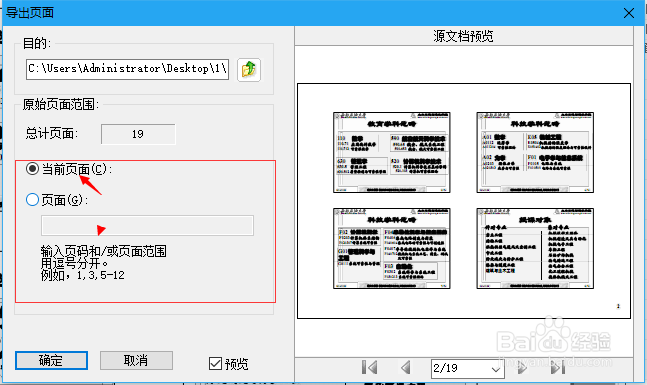Click the 例如，1,3,5-12 example text
The width and height of the screenshot is (647, 385).
83,275
